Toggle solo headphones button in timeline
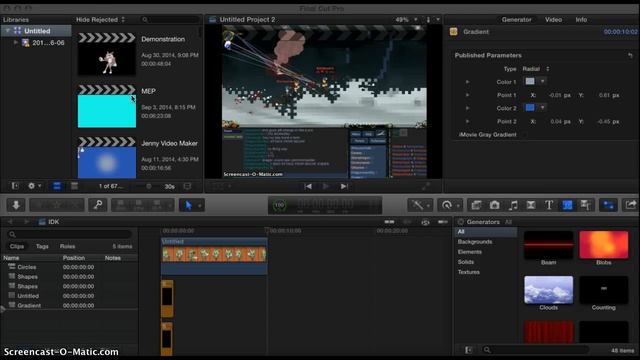The image size is (640, 360). click(425, 222)
